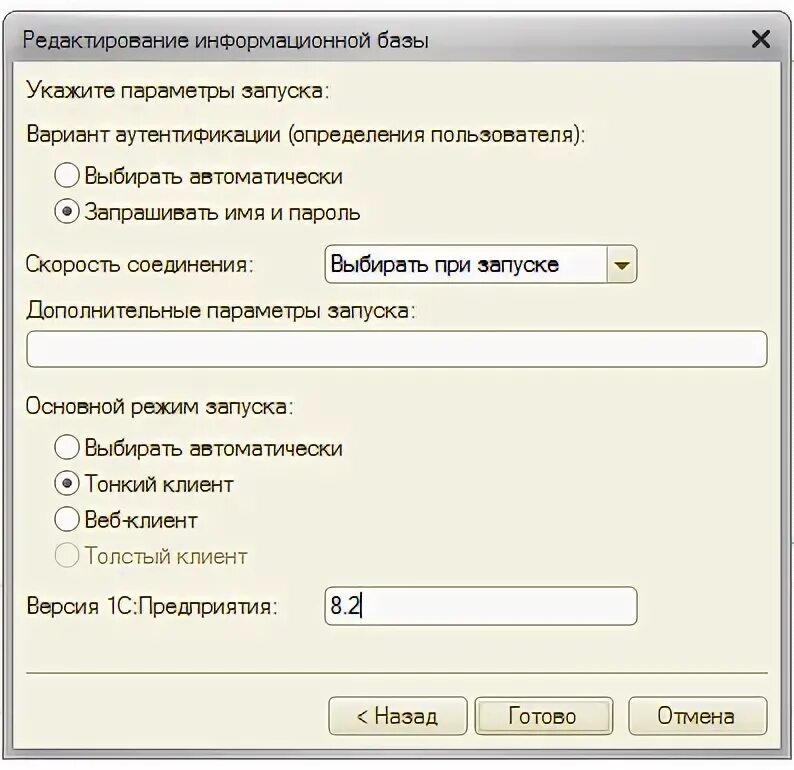Screen dimensions: 794x770
Task: Click the Основной режим запуска label
Action: point(160,407)
